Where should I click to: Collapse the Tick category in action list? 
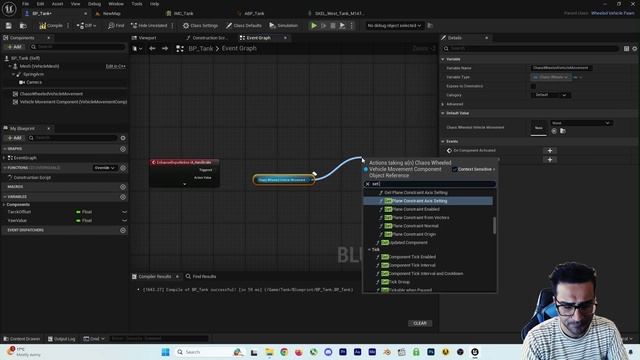[369, 249]
